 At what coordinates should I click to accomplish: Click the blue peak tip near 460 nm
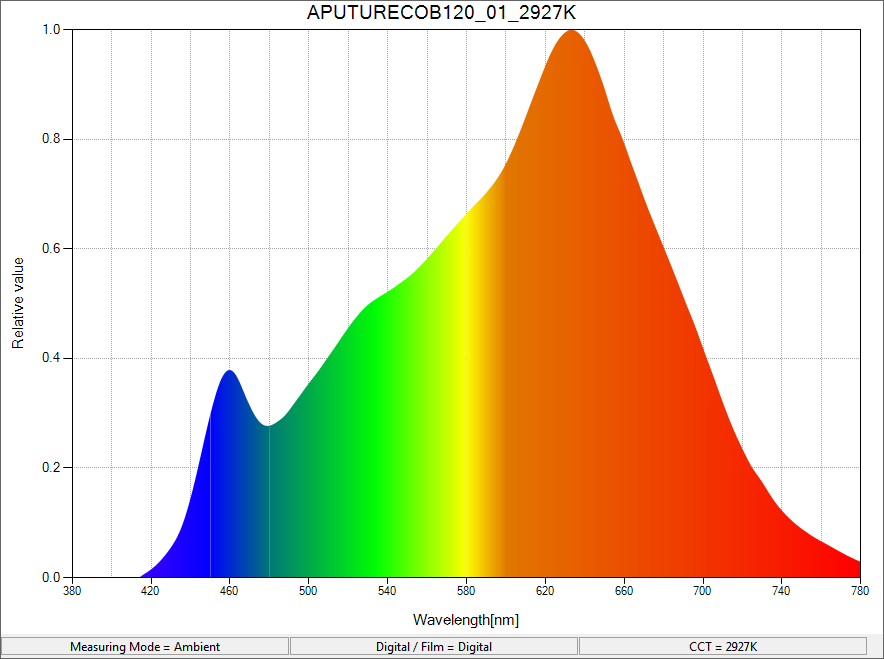(x=230, y=372)
